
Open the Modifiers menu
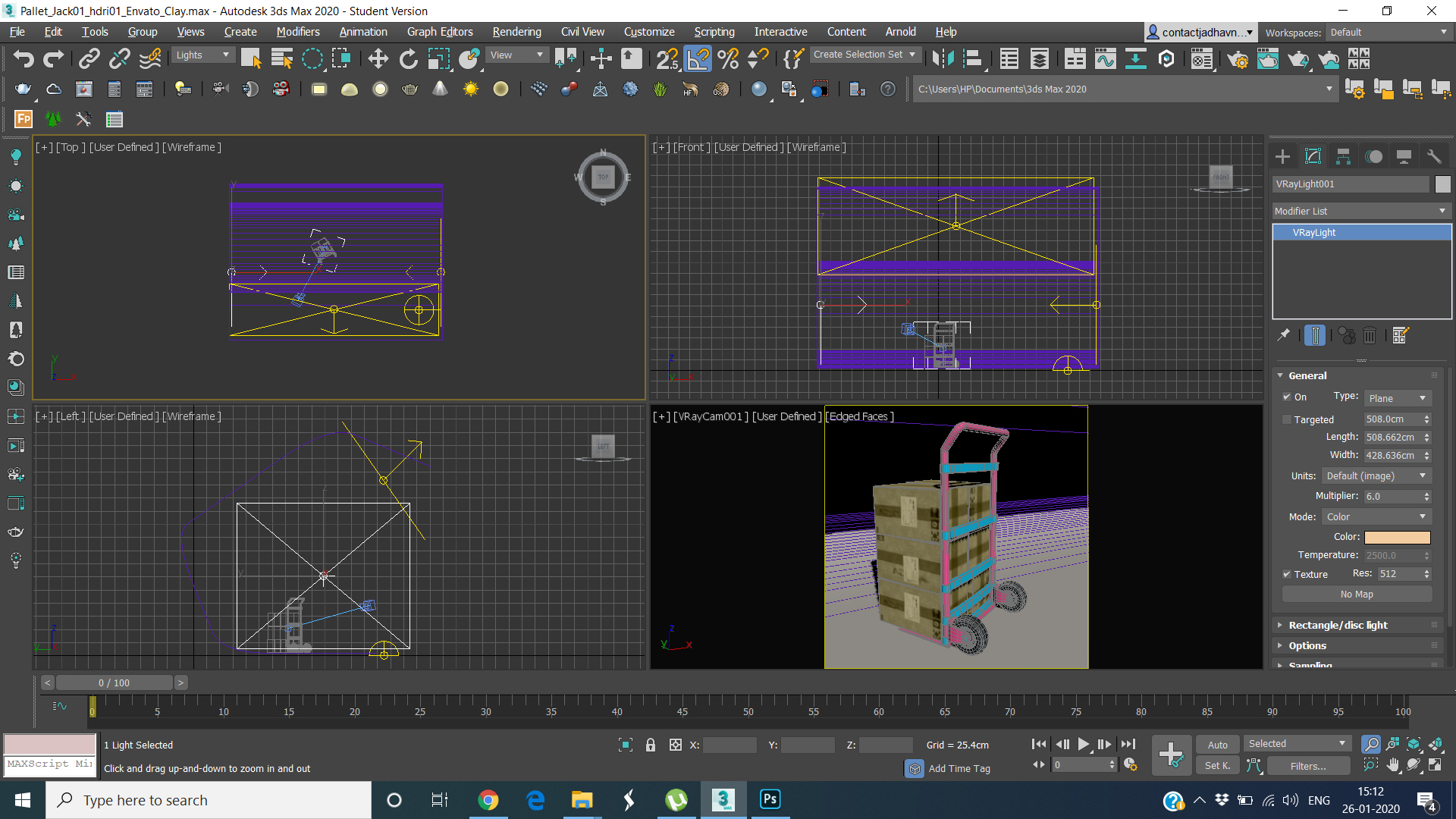pyautogui.click(x=297, y=32)
